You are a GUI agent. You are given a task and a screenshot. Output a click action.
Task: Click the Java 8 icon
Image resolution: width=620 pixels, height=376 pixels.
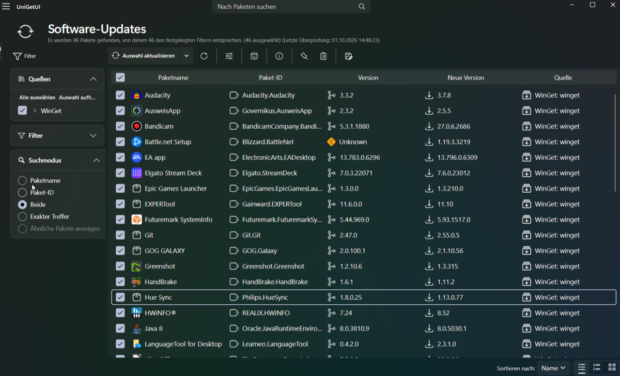click(x=136, y=329)
